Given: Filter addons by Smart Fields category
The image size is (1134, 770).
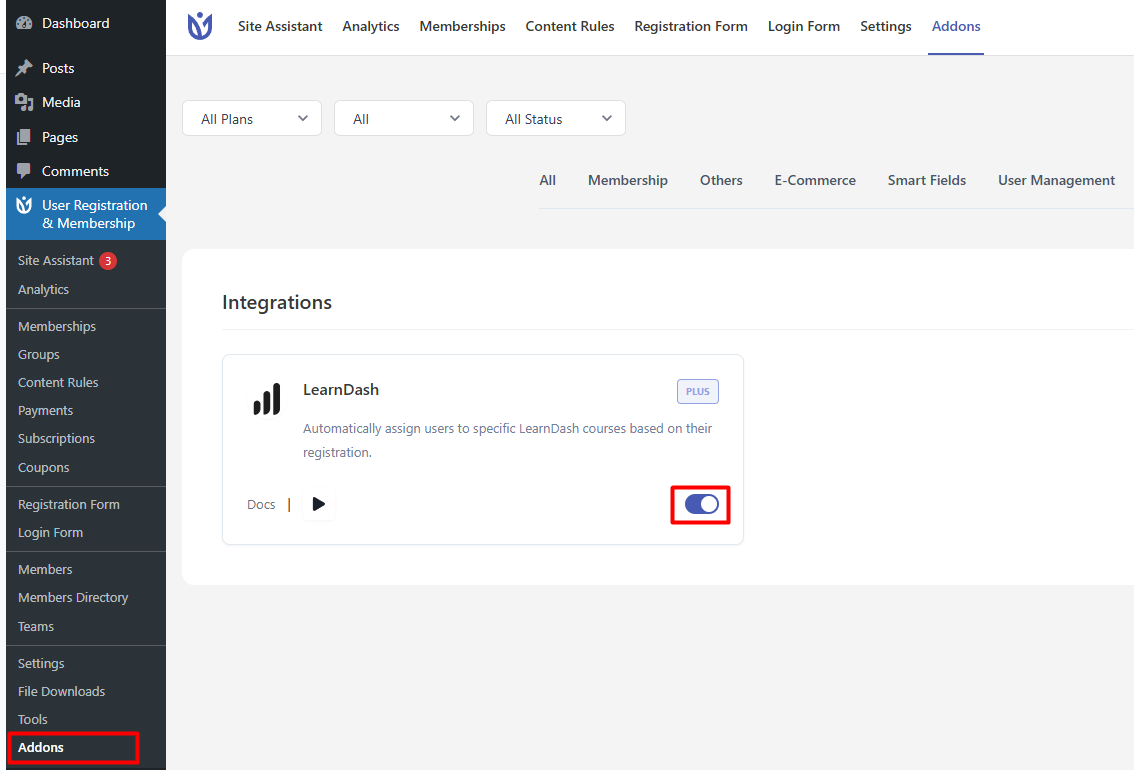Looking at the screenshot, I should click(x=926, y=180).
